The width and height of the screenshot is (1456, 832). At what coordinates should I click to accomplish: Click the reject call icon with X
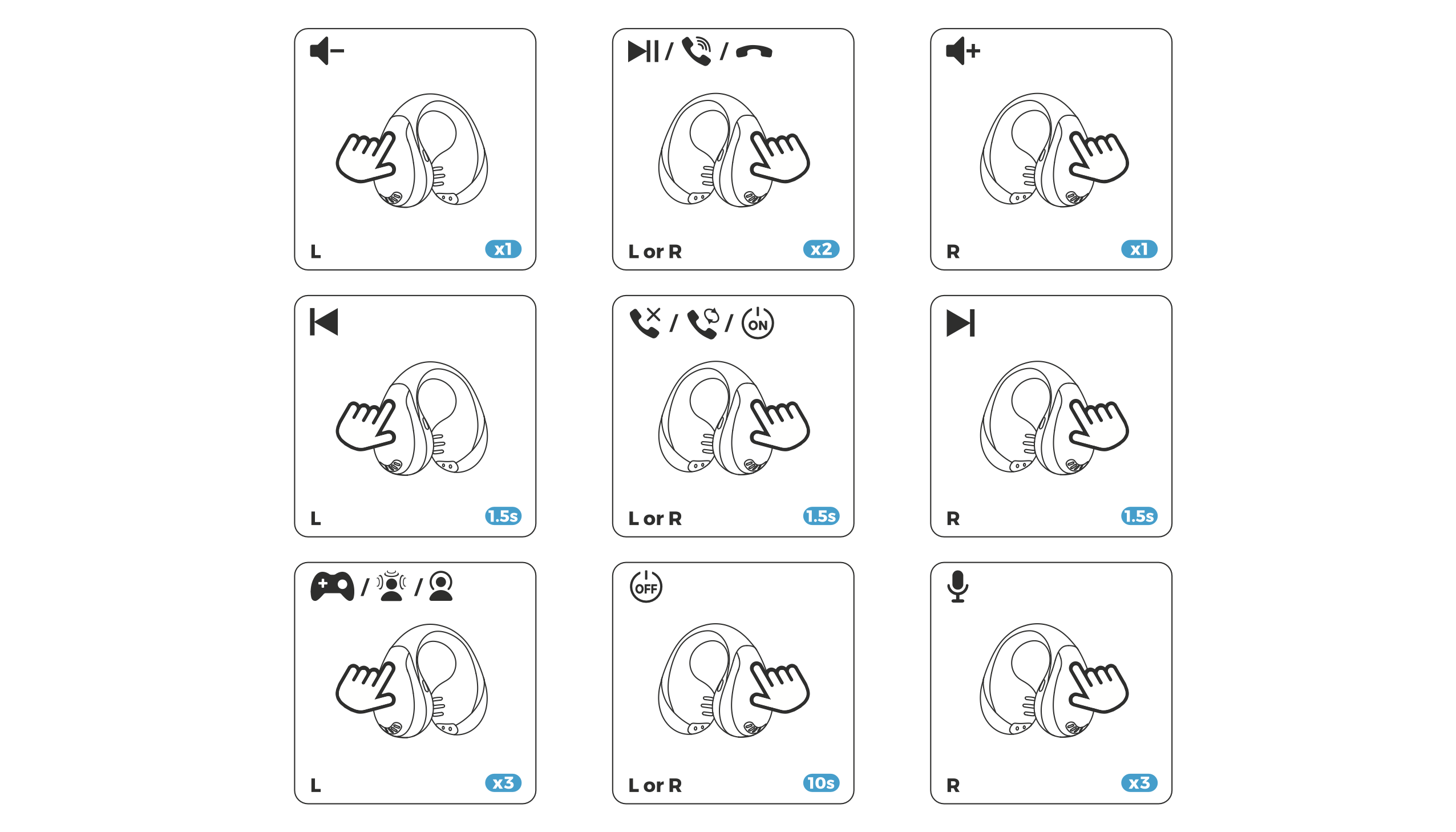pos(645,323)
